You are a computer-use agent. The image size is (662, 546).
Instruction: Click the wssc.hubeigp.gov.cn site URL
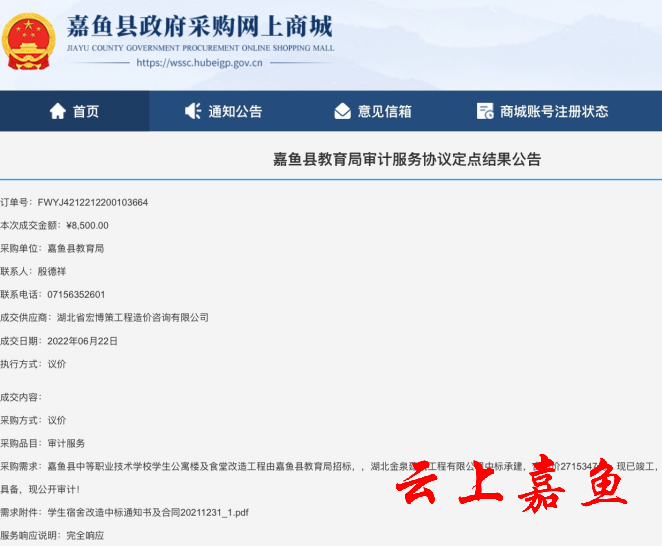[x=199, y=62]
